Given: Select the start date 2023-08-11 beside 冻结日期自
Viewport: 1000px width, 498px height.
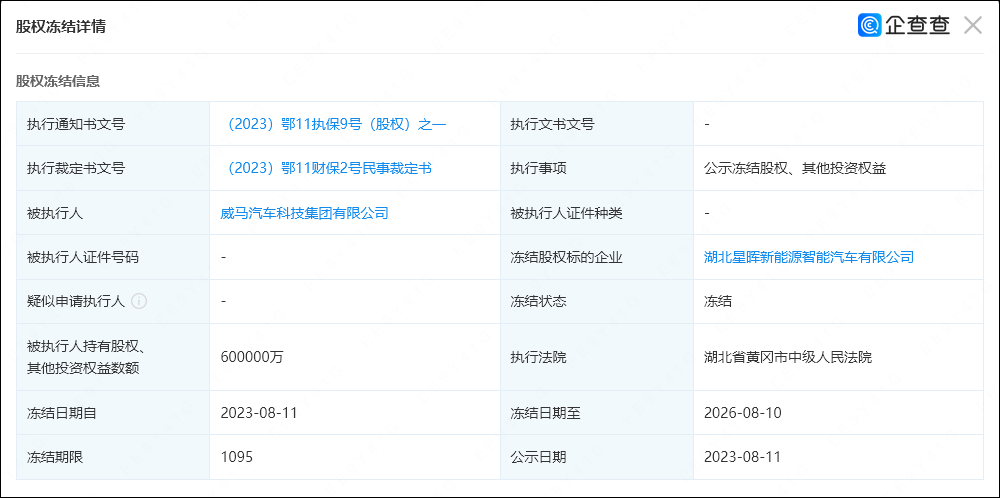Looking at the screenshot, I should pyautogui.click(x=259, y=413).
